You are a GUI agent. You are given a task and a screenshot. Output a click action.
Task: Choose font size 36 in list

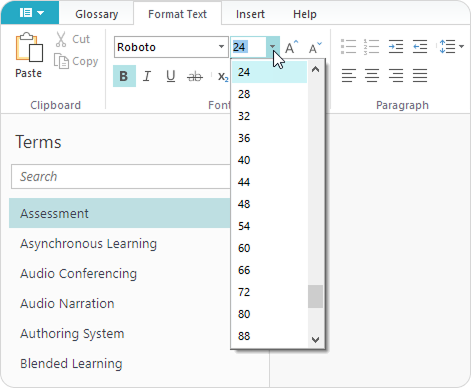pyautogui.click(x=269, y=138)
